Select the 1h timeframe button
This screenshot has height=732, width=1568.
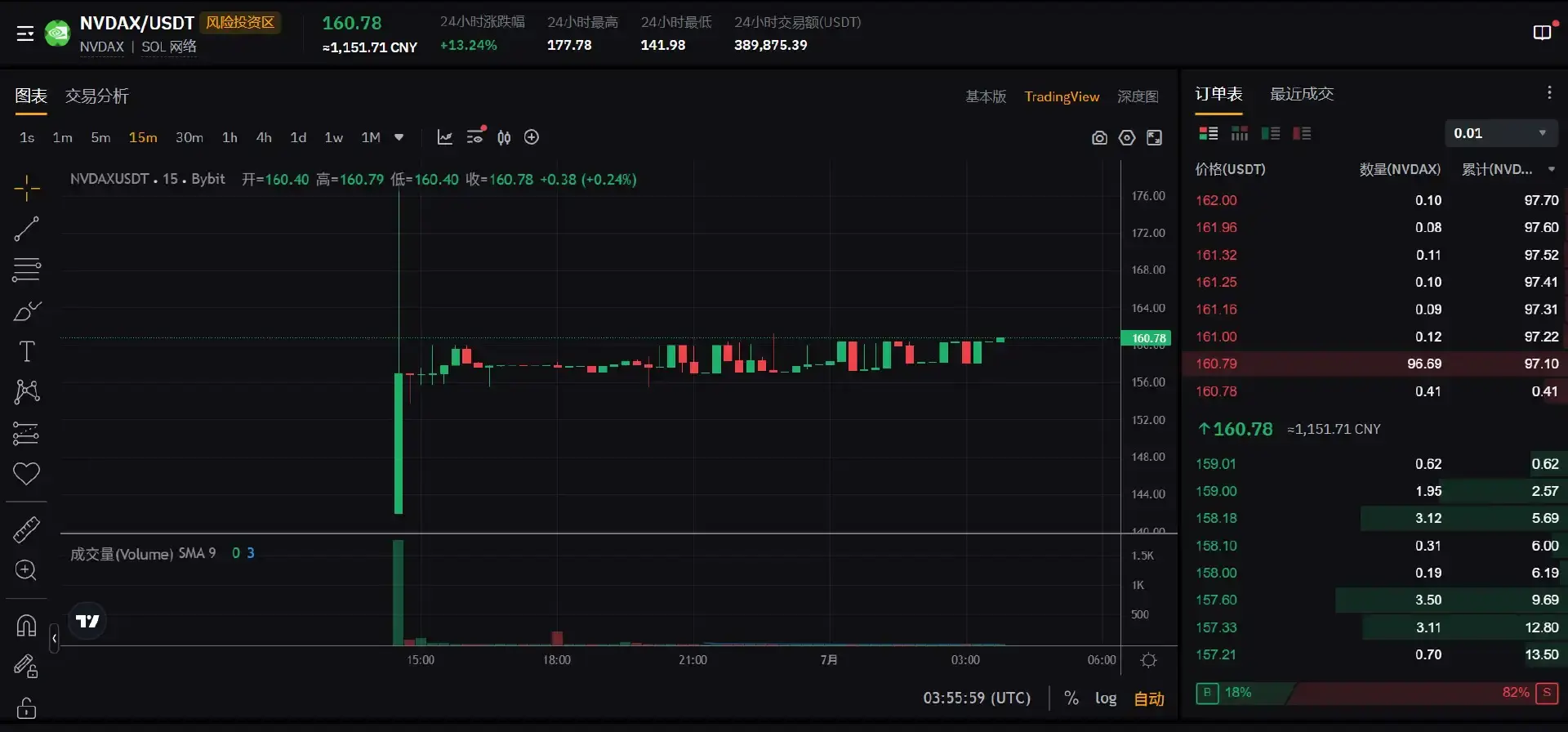(x=229, y=137)
